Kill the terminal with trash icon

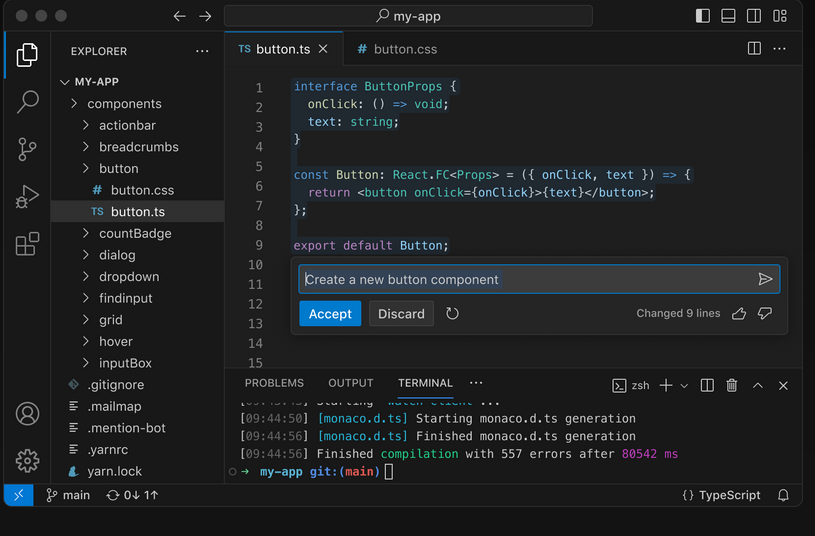pyautogui.click(x=732, y=385)
